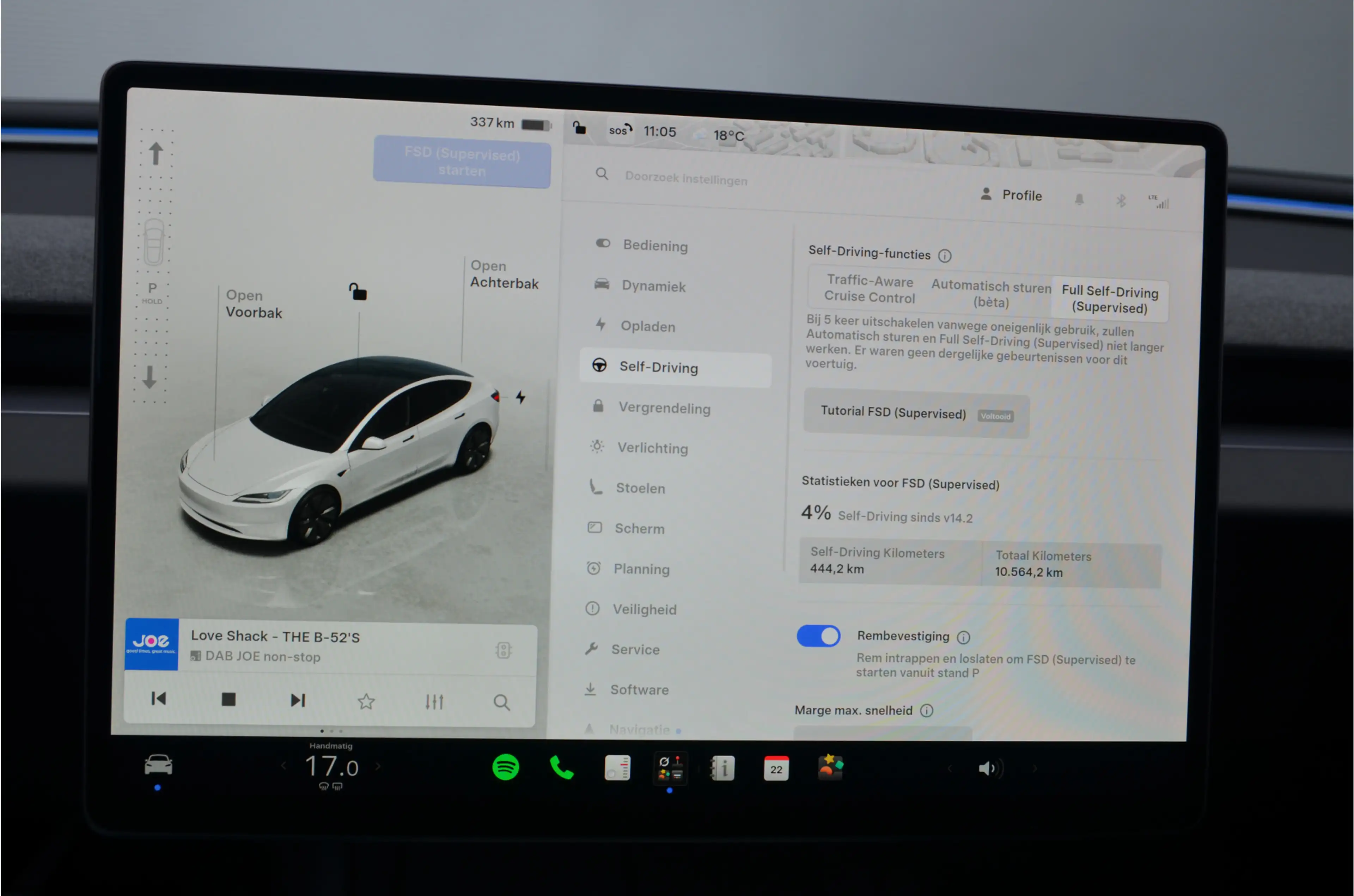
Task: Search media with magnifier icon
Action: click(x=502, y=702)
